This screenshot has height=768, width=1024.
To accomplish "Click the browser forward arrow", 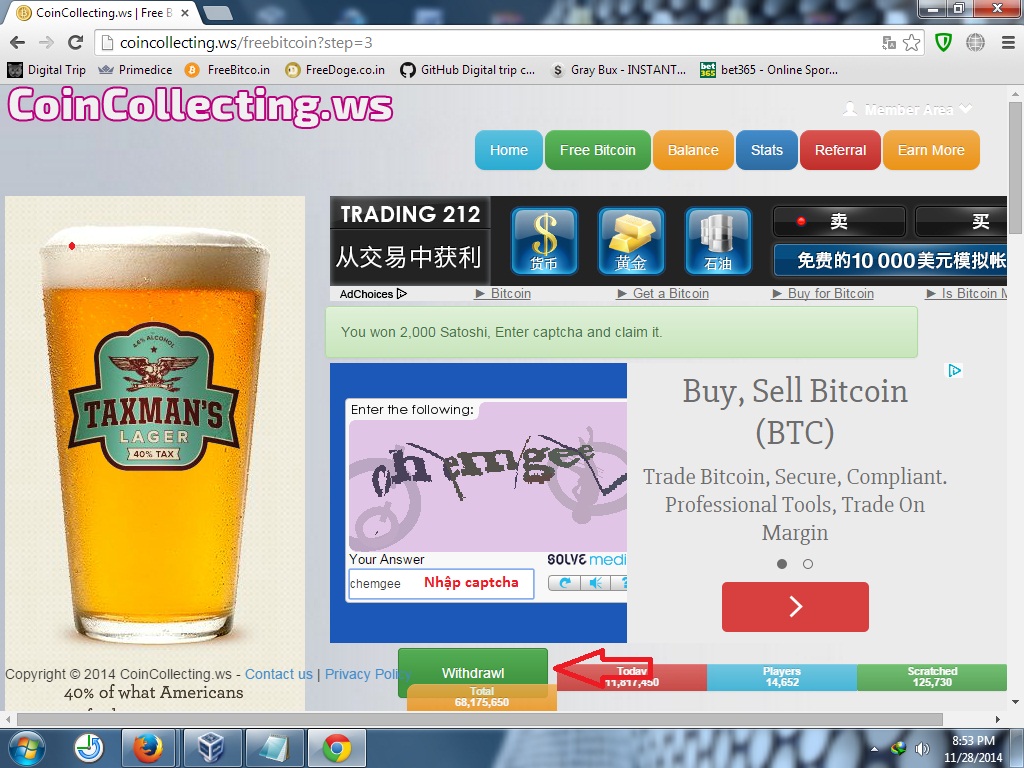I will pos(46,42).
